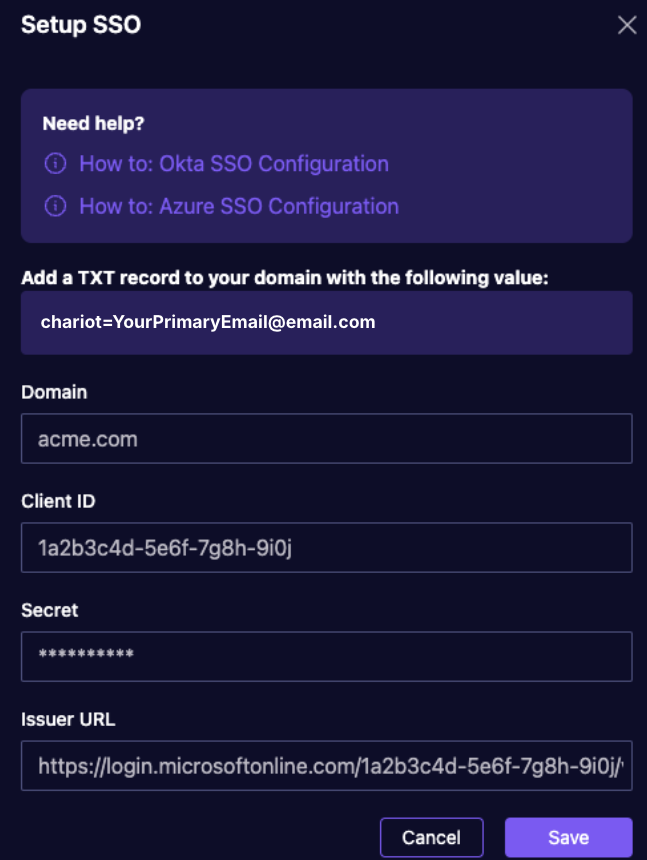The image size is (647, 860).
Task: Click the Need help? heading
Action: coord(93,123)
